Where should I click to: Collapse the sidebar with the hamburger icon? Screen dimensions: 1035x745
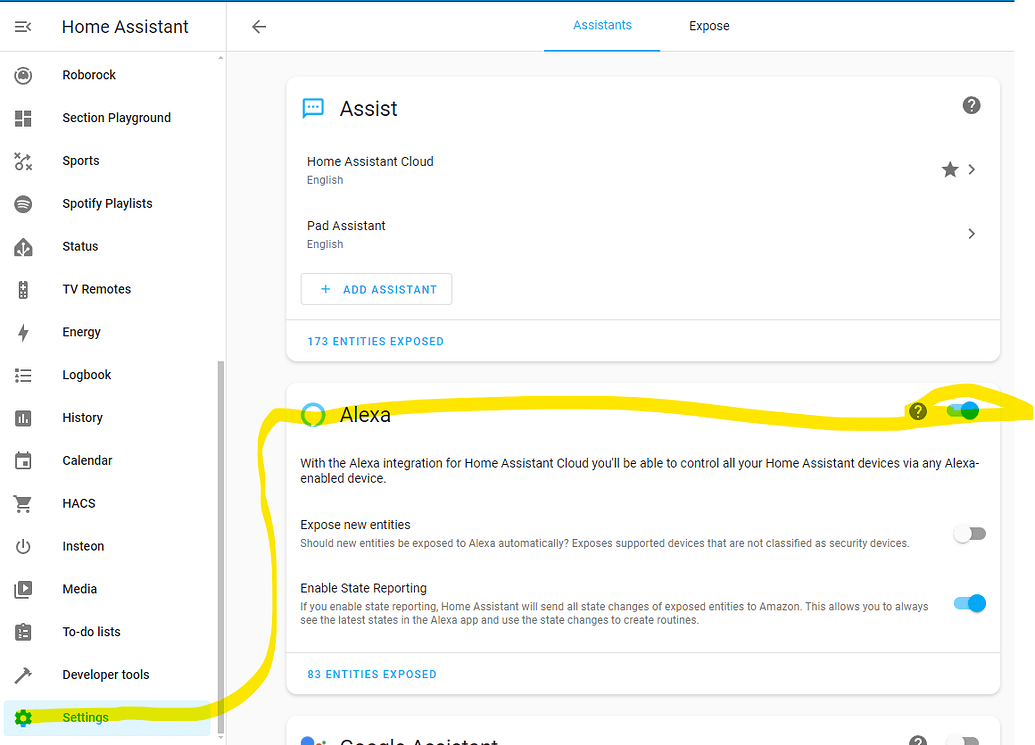[x=22, y=26]
